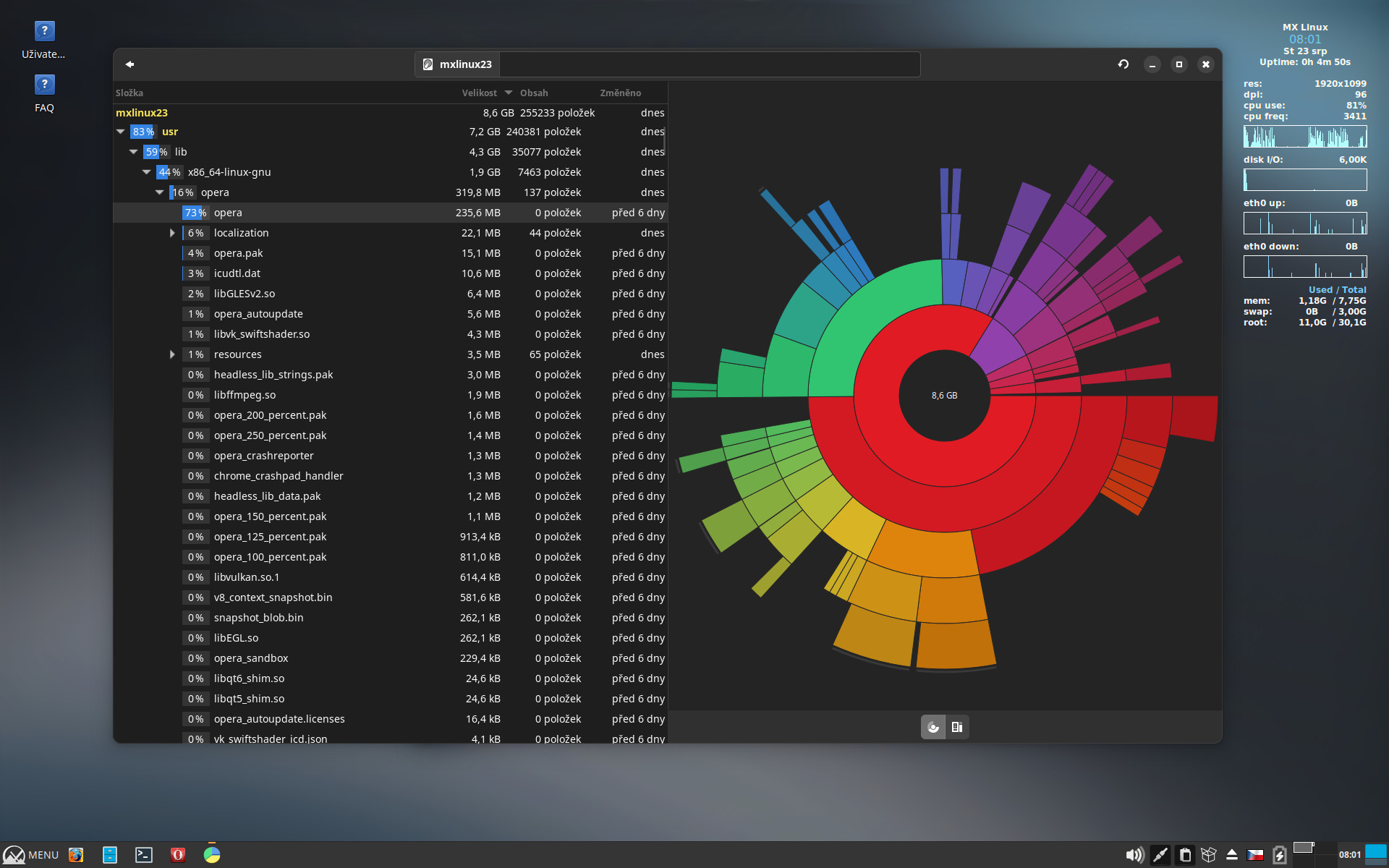Select the libEGL.so row
The image size is (1389, 868).
pyautogui.click(x=390, y=638)
